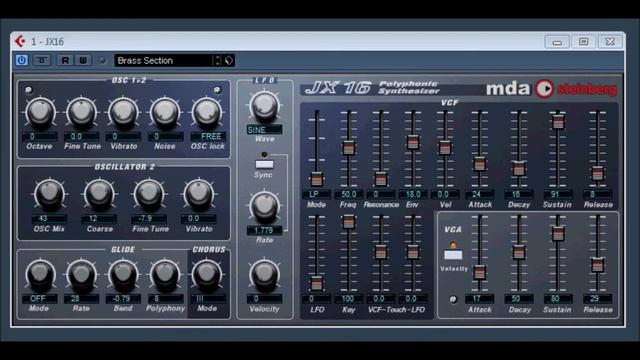Click the preset up/down stepper arrows

point(218,60)
